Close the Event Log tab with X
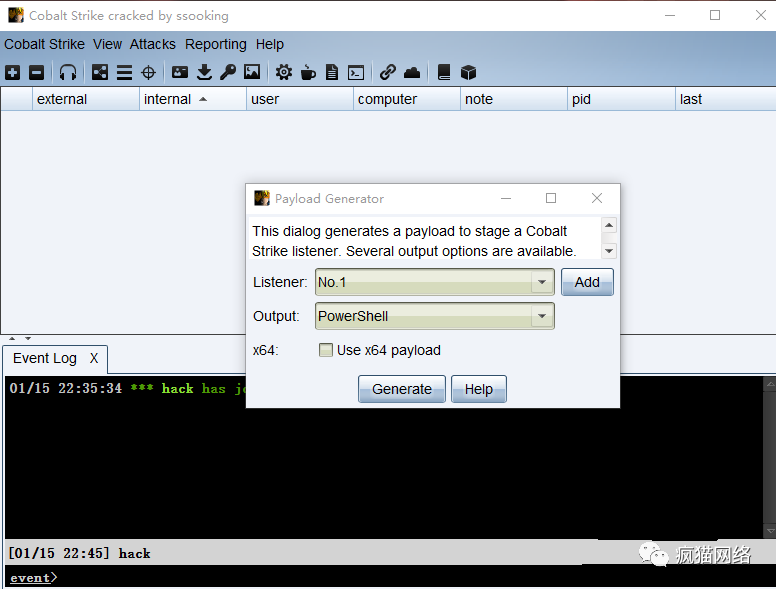Viewport: 776px width, 589px height. 94,358
